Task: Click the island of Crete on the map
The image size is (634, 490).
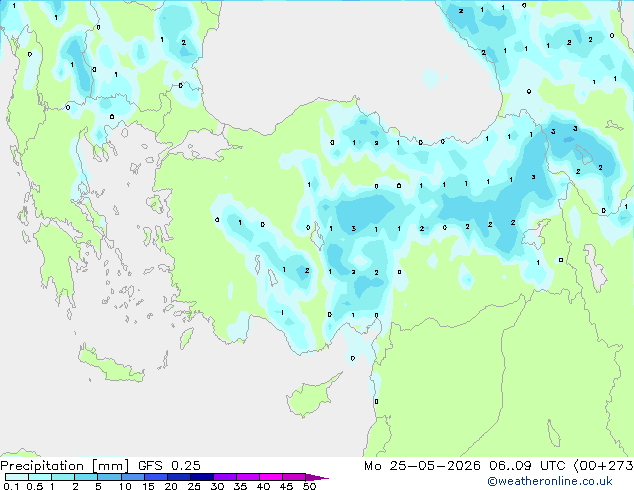Action: [111, 365]
